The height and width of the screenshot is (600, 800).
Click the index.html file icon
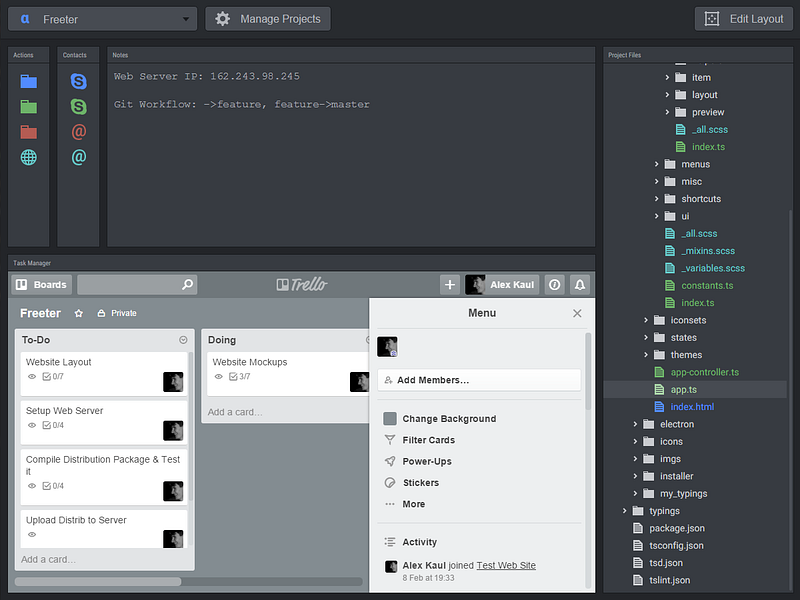coord(659,407)
